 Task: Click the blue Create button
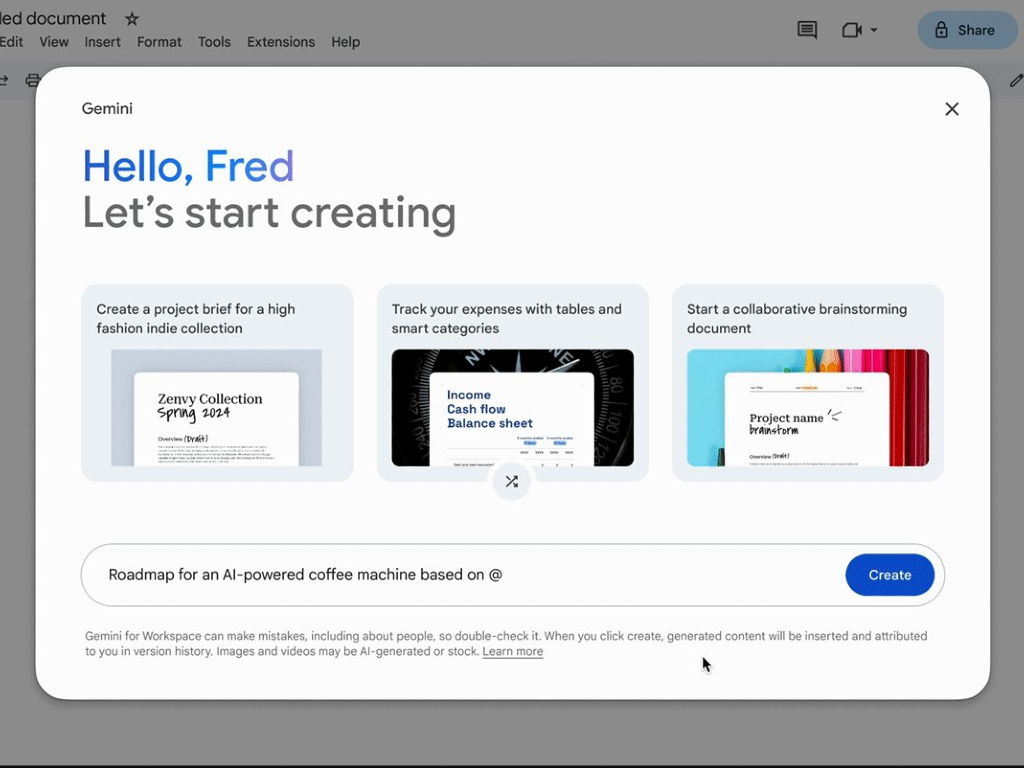point(889,575)
